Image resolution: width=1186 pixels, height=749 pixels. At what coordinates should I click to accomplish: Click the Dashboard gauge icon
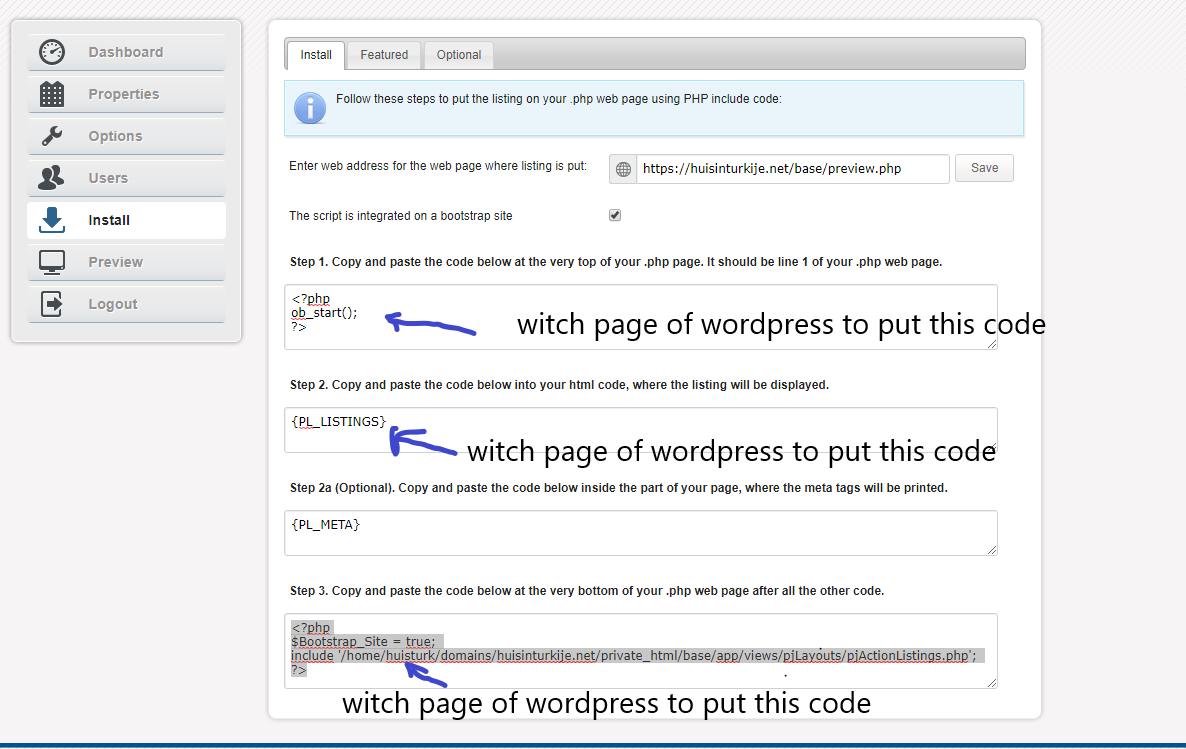(x=52, y=52)
